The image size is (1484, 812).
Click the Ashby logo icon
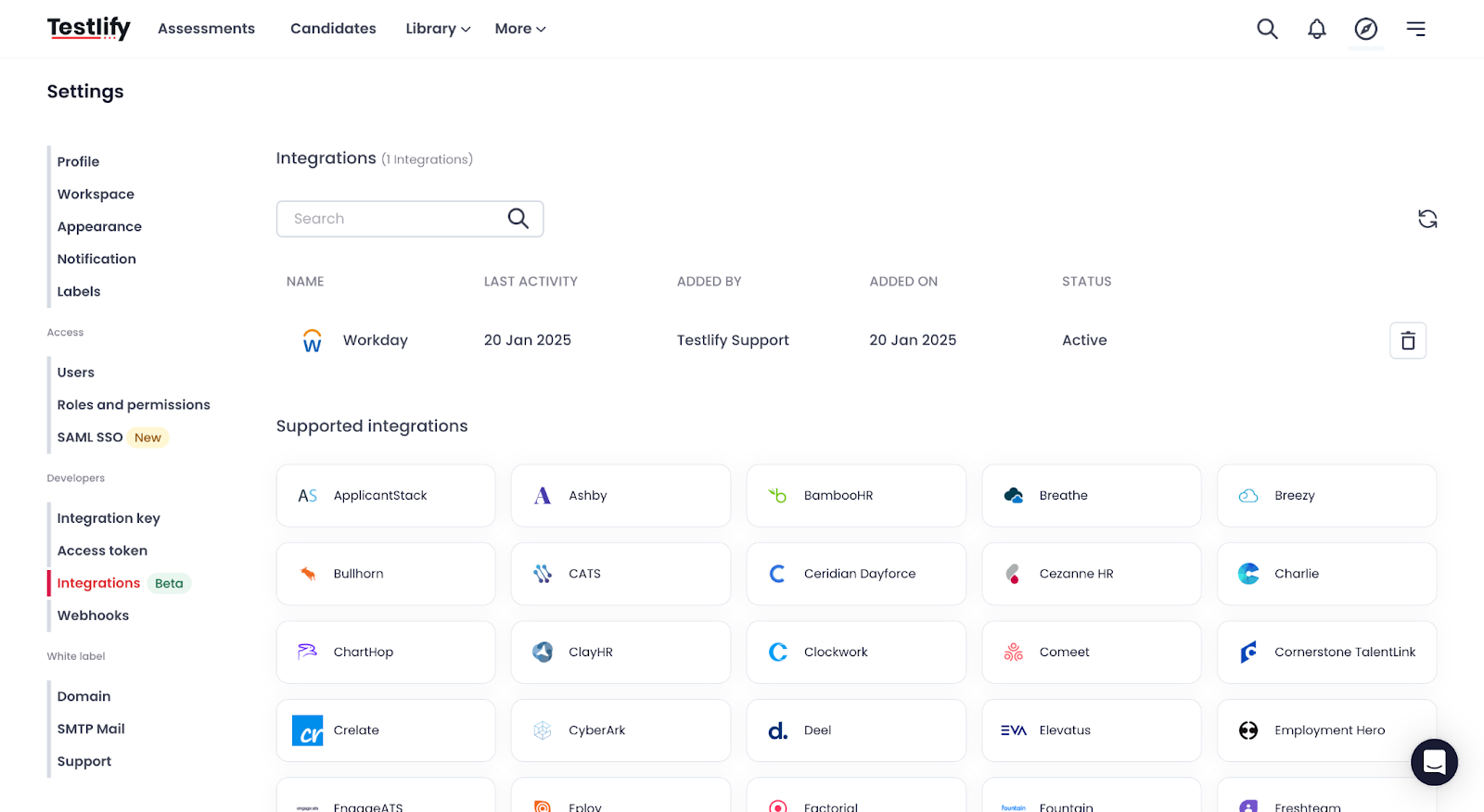(x=543, y=496)
